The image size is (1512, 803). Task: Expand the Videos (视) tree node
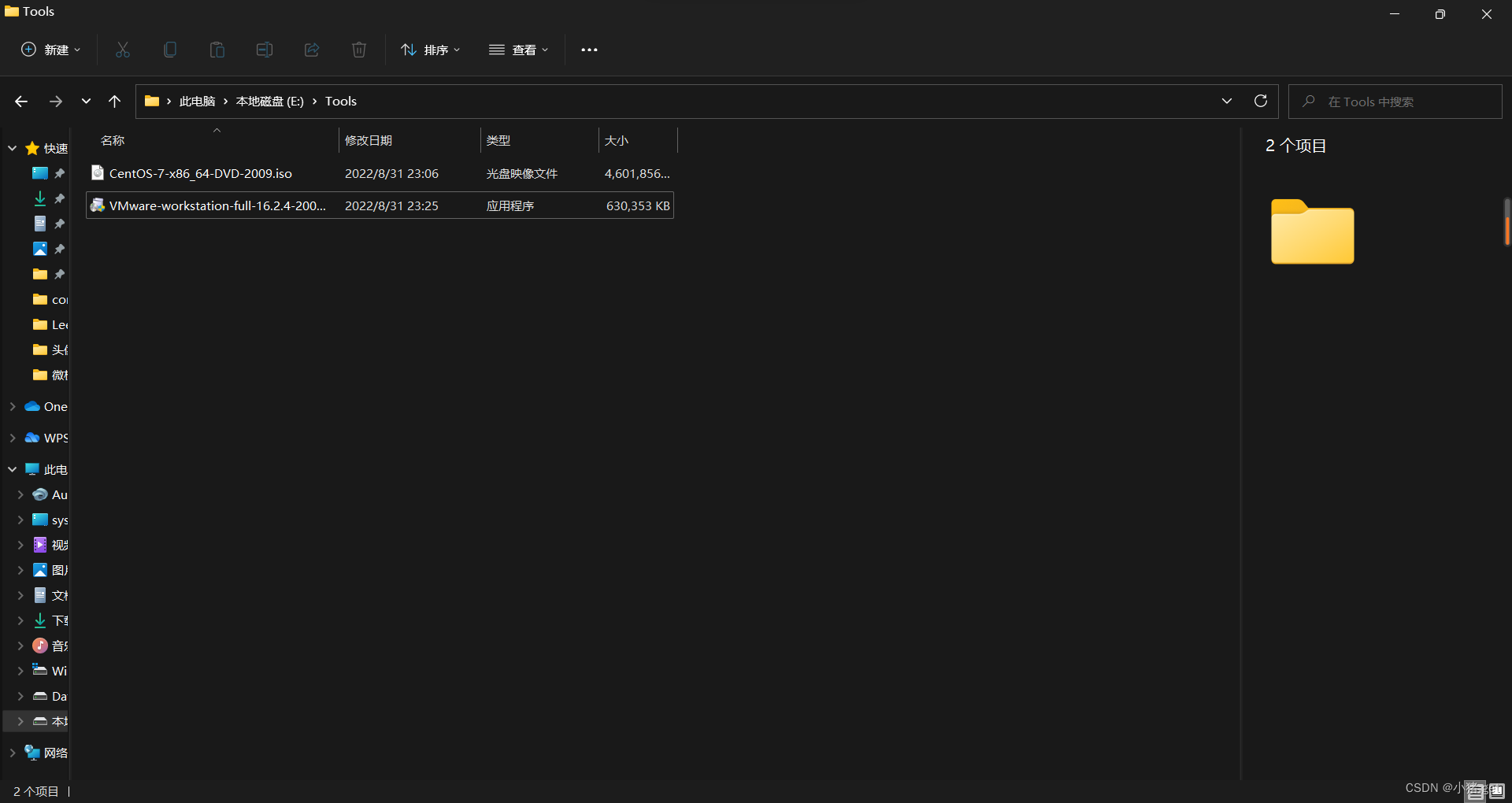[x=20, y=545]
